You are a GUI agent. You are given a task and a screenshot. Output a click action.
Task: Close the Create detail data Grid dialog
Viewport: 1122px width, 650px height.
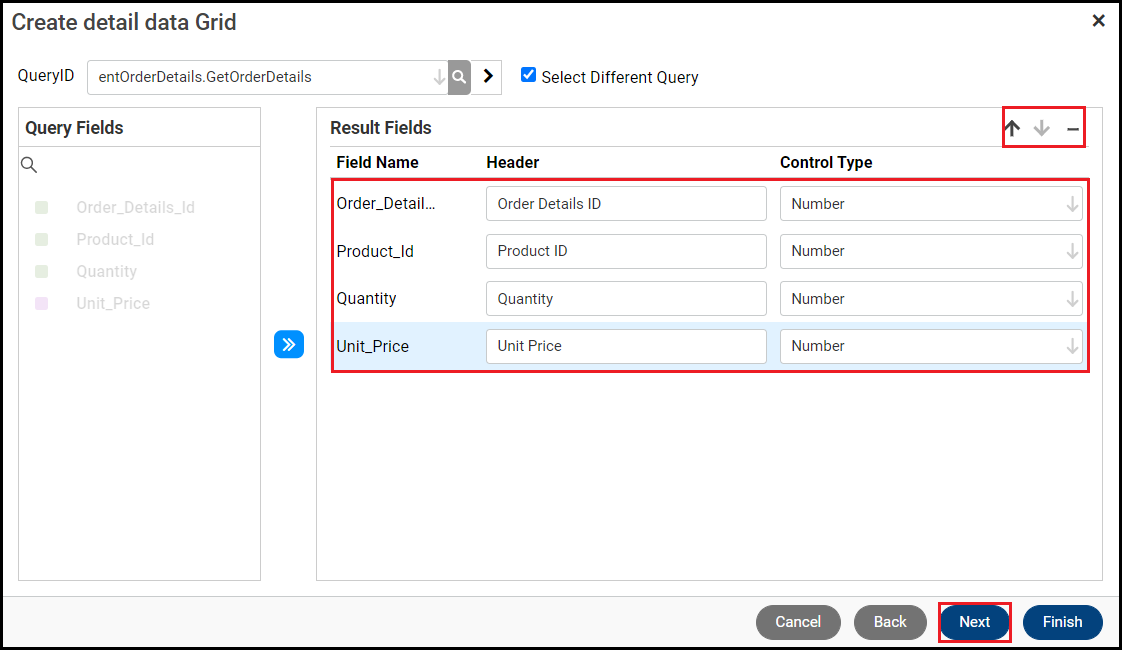(1098, 21)
